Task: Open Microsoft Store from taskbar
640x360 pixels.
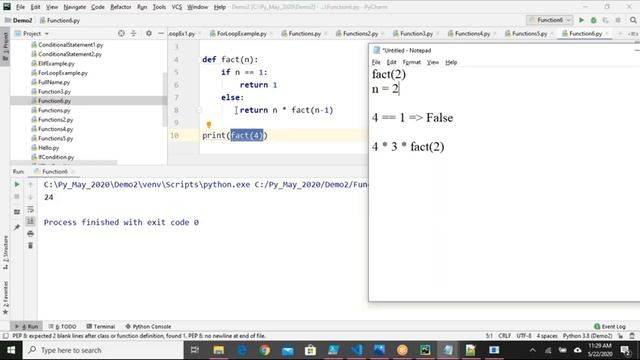Action: coord(310,350)
